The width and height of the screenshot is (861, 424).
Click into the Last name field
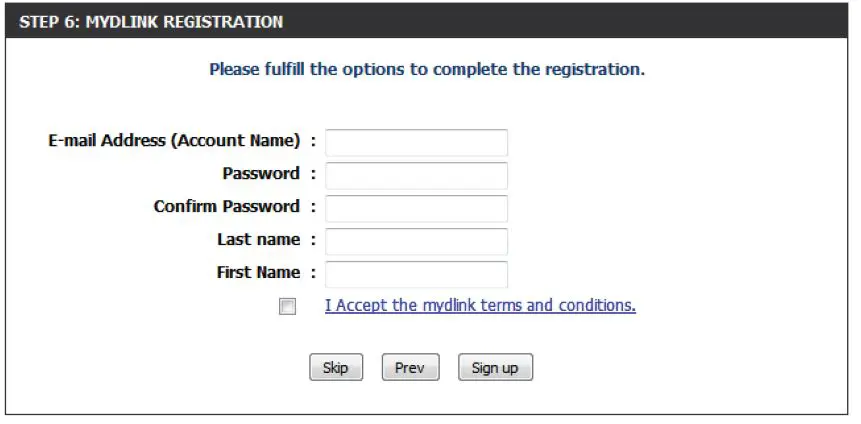416,242
